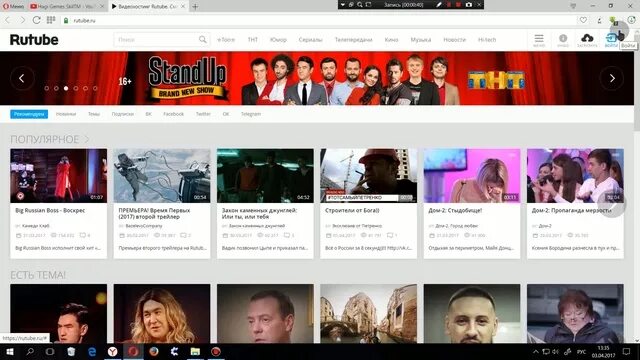The height and width of the screenshot is (360, 640).
Task: Click the camera snapshot icon in recorder
Action: (x=469, y=5)
